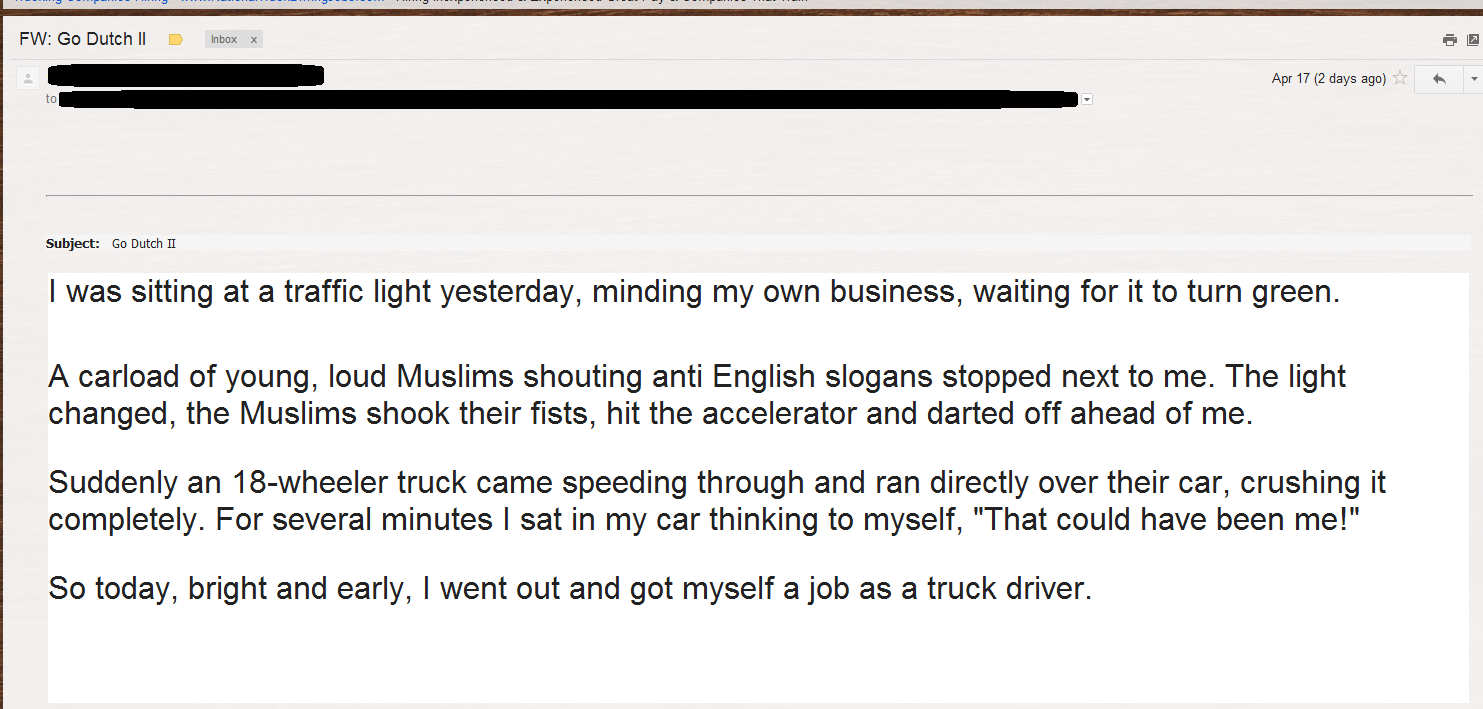Click the redacted recipients list

pos(568,99)
